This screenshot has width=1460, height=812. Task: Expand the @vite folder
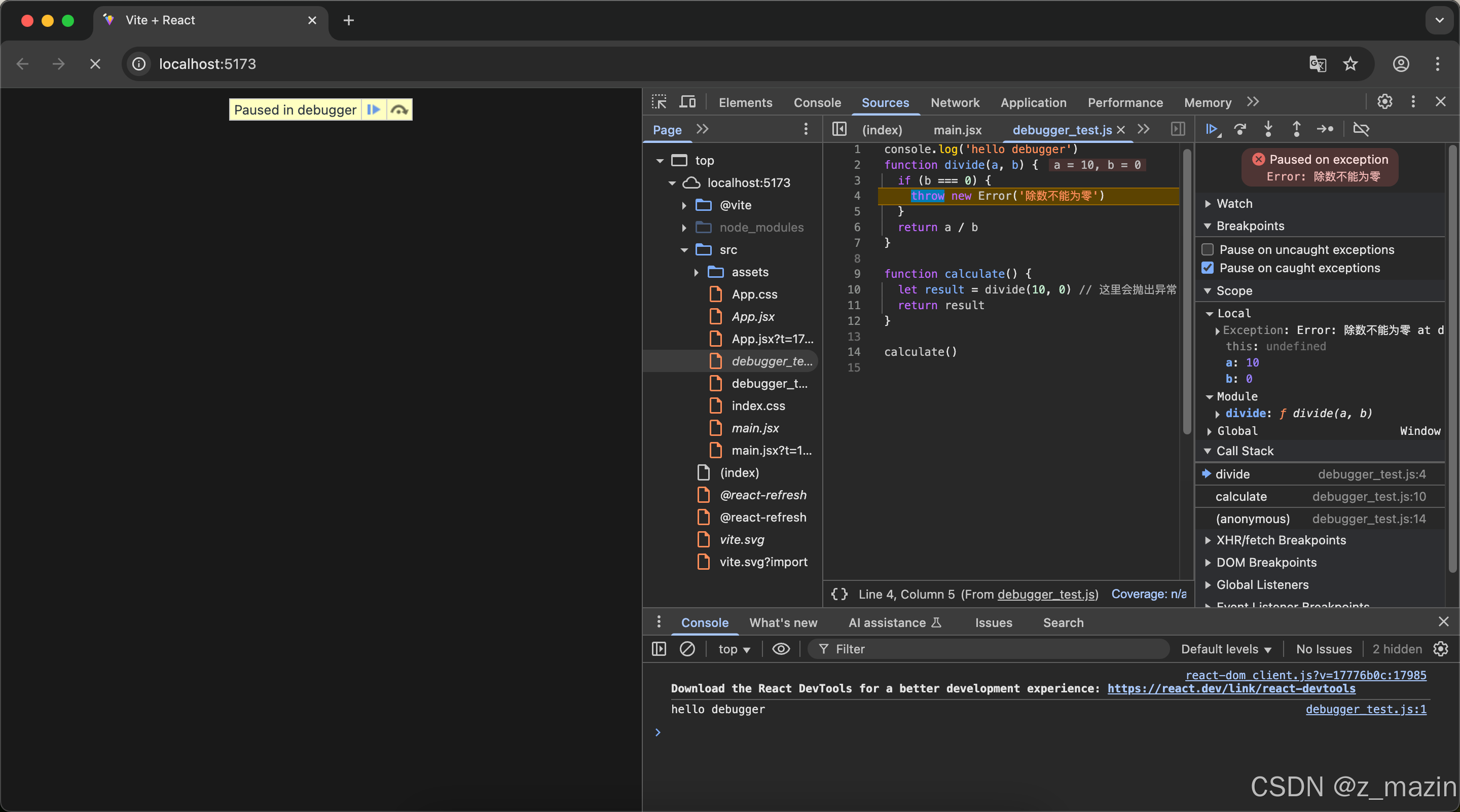click(684, 205)
